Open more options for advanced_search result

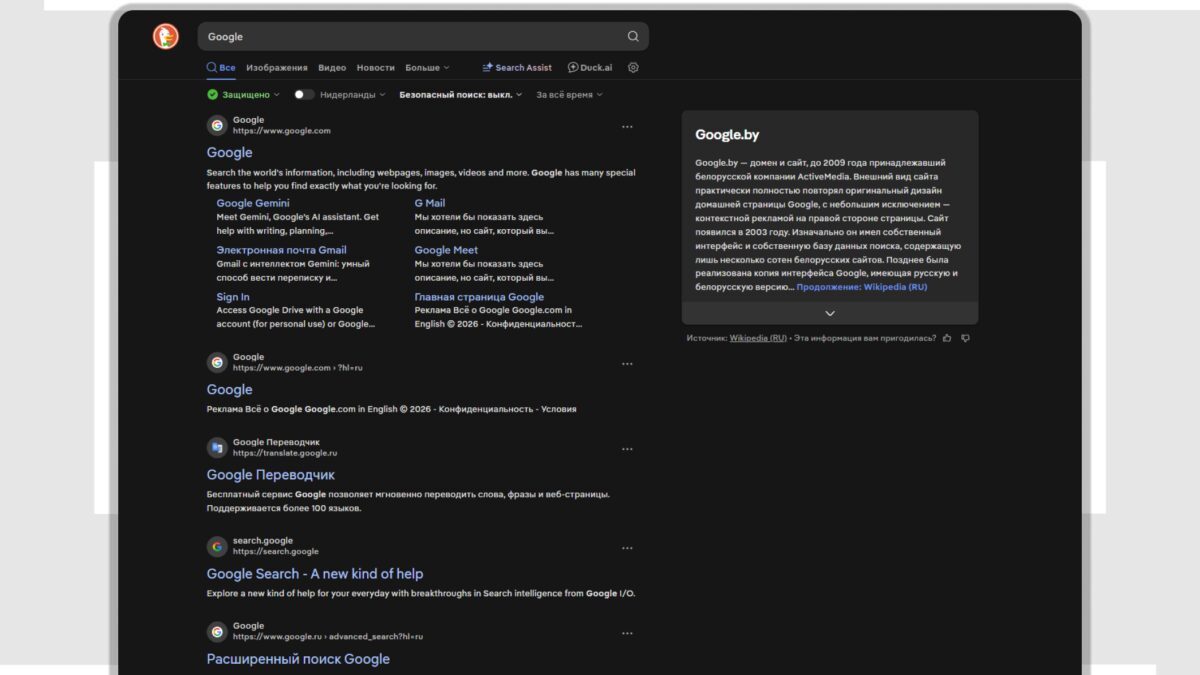[627, 633]
